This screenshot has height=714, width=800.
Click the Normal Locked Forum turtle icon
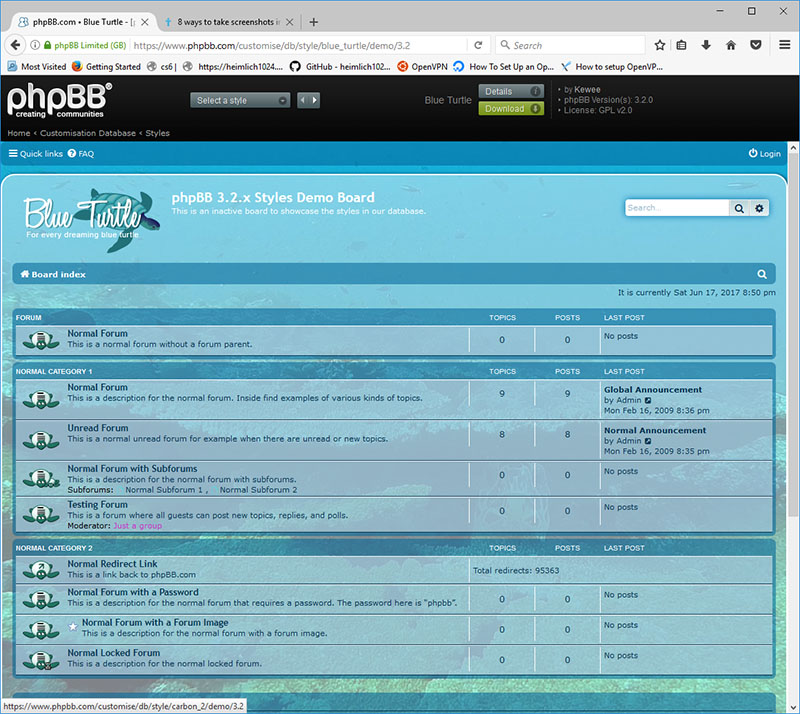click(41, 660)
